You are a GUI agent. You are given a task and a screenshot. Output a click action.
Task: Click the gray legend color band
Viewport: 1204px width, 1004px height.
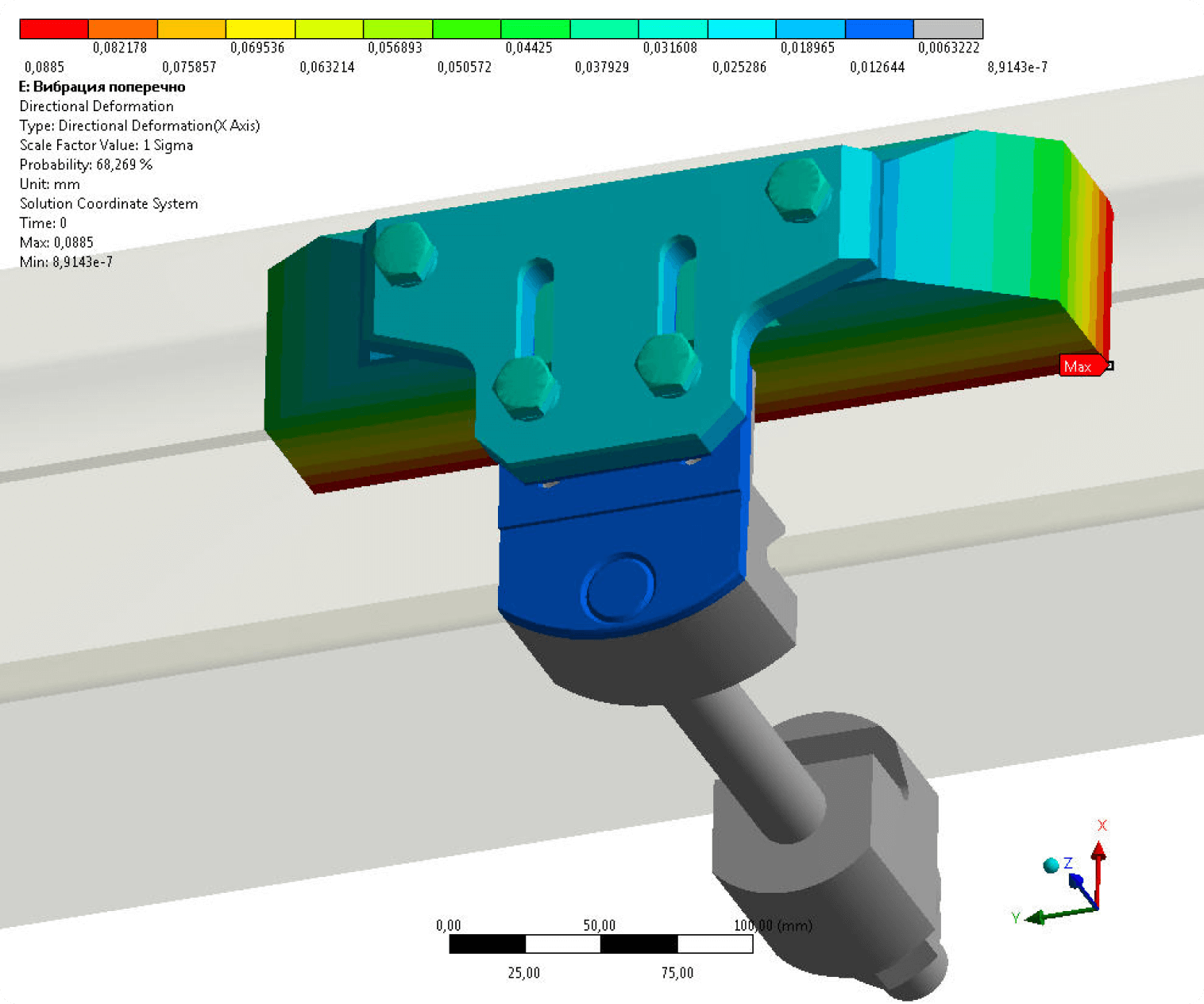pos(948,29)
